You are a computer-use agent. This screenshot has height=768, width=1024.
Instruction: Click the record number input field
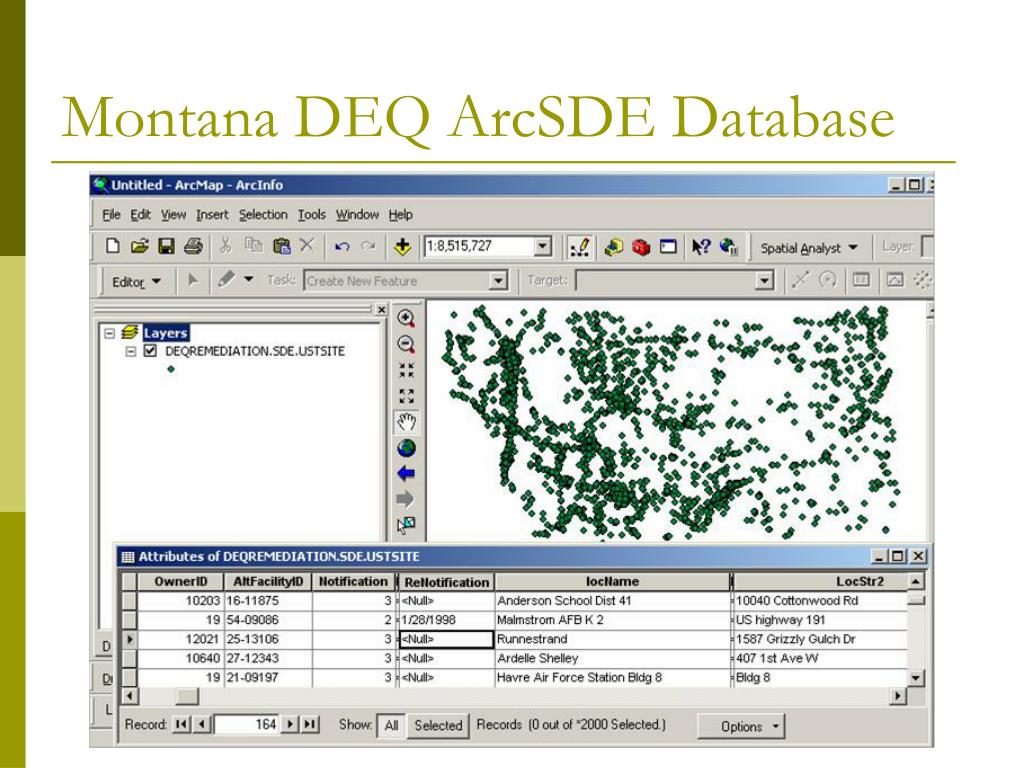pos(248,724)
